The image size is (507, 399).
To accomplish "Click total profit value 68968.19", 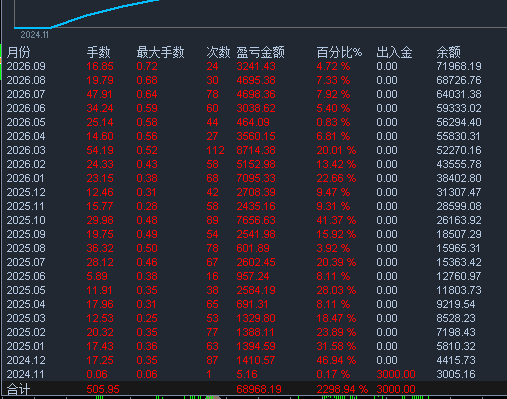I will pyautogui.click(x=259, y=389).
